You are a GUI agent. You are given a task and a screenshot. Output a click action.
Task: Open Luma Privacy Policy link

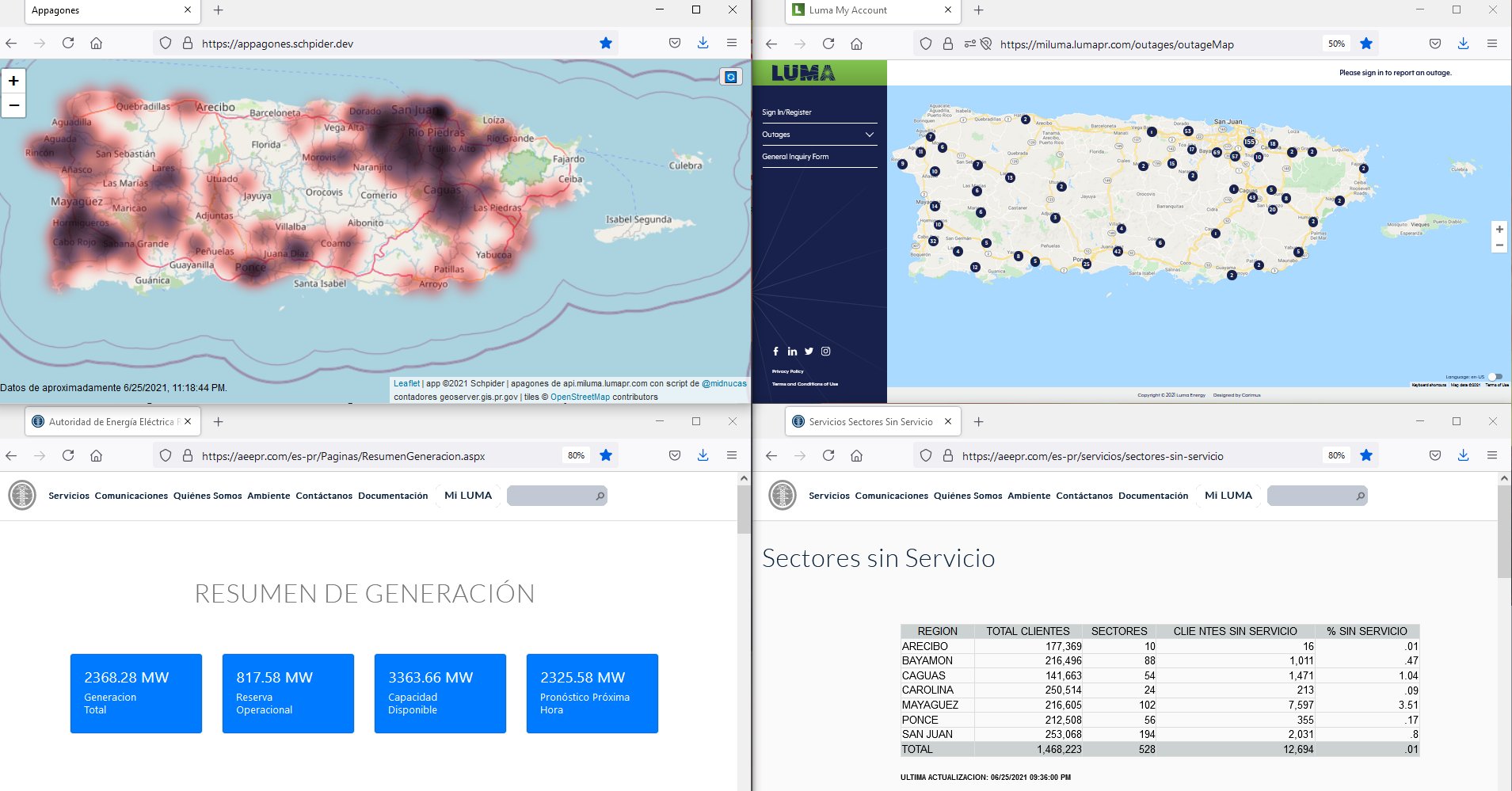tap(787, 371)
